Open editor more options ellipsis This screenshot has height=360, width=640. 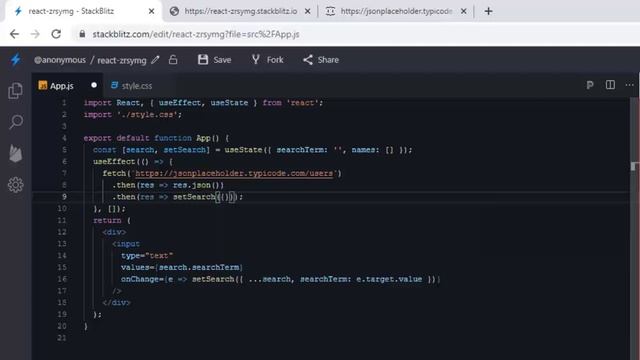tap(629, 85)
